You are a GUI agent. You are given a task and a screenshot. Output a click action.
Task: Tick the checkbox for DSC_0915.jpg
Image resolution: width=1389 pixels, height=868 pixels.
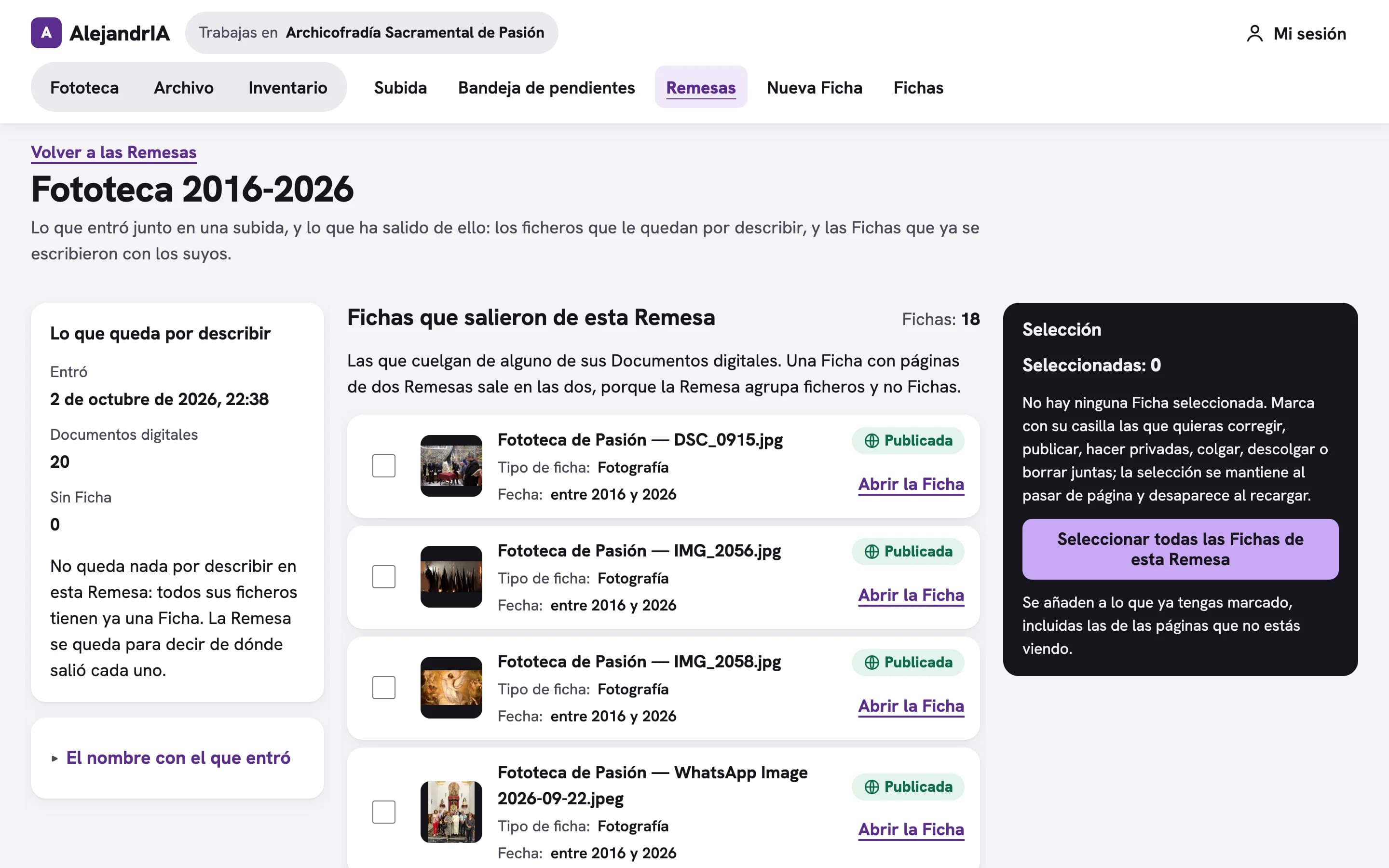pos(383,465)
